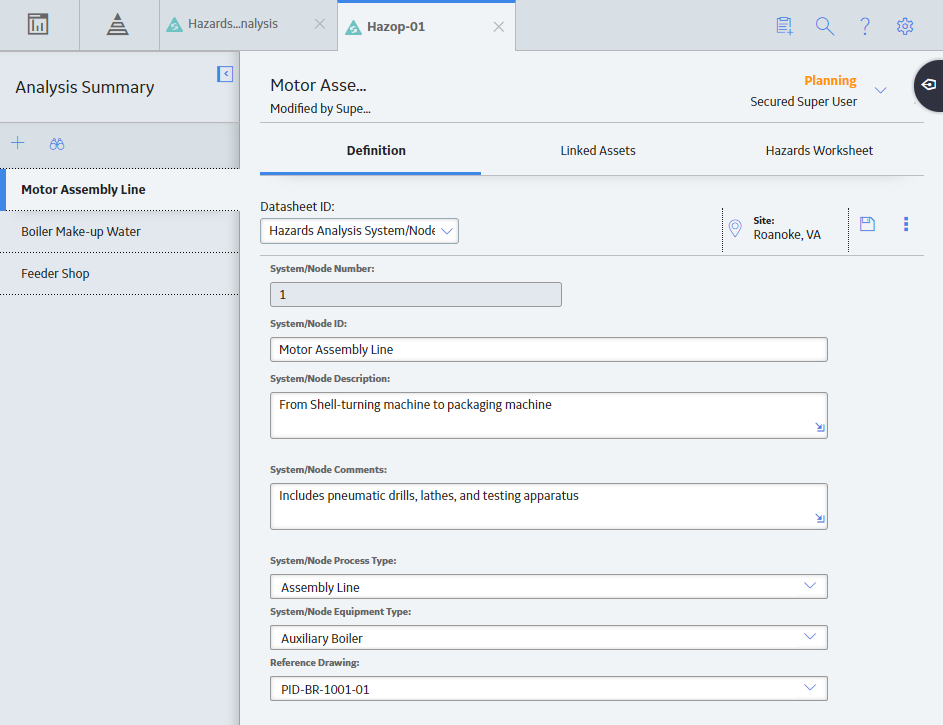943x725 pixels.
Task: Open the help question mark icon
Action: tap(865, 26)
